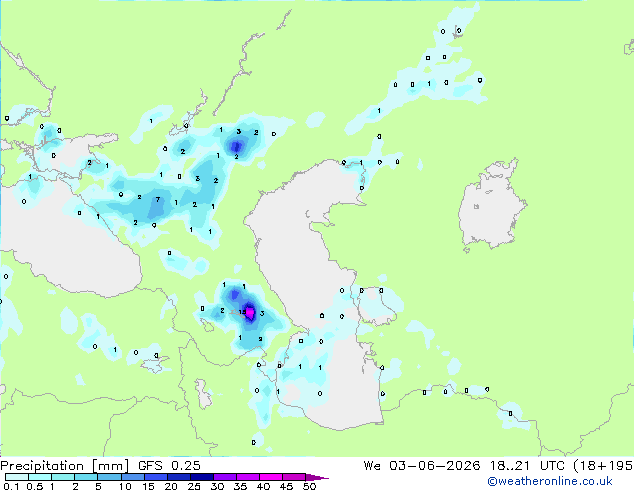This screenshot has height=490, width=634.
Task: Click the '0.5' legend scale label
Action: pos(35,486)
